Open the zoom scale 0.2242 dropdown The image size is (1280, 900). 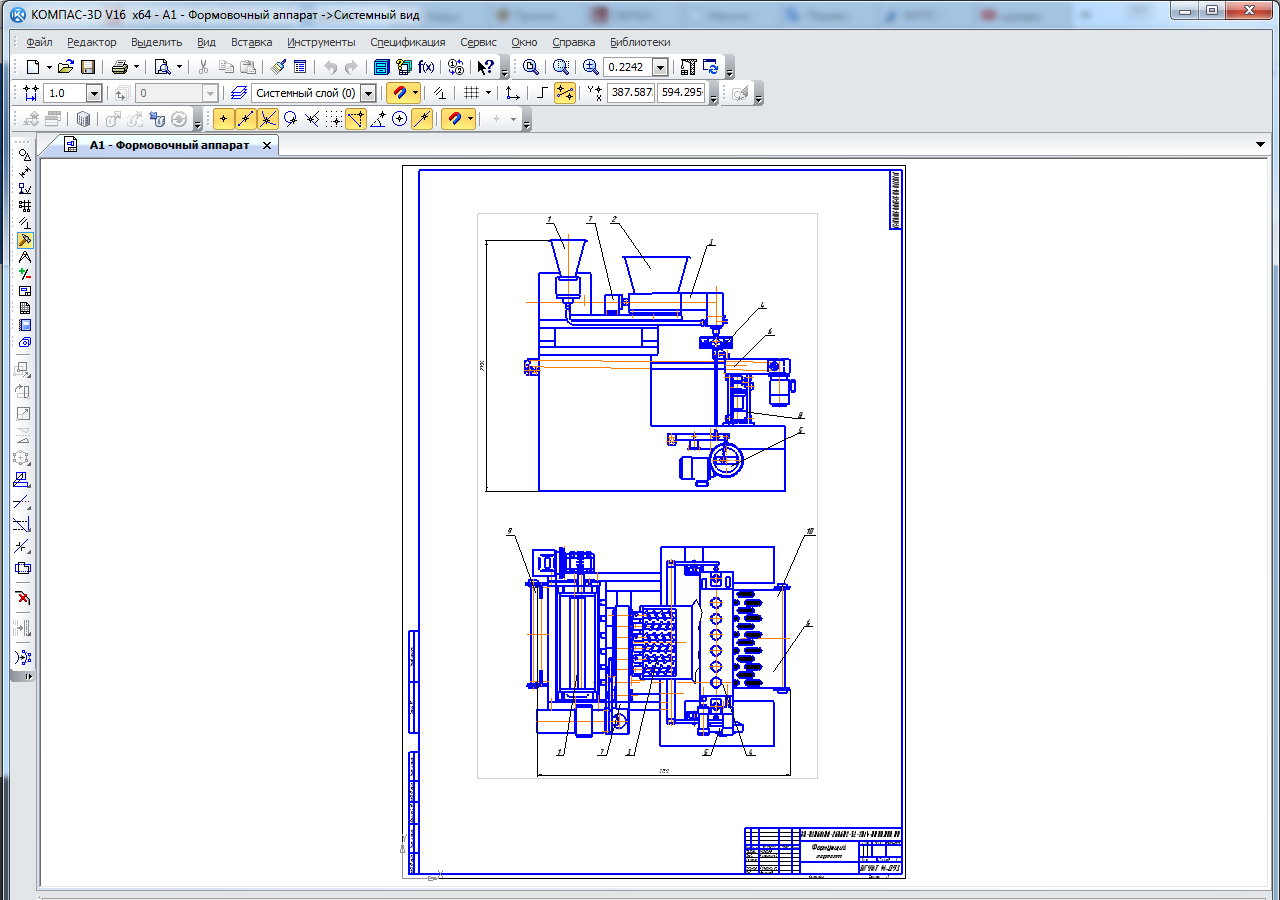tap(660, 67)
